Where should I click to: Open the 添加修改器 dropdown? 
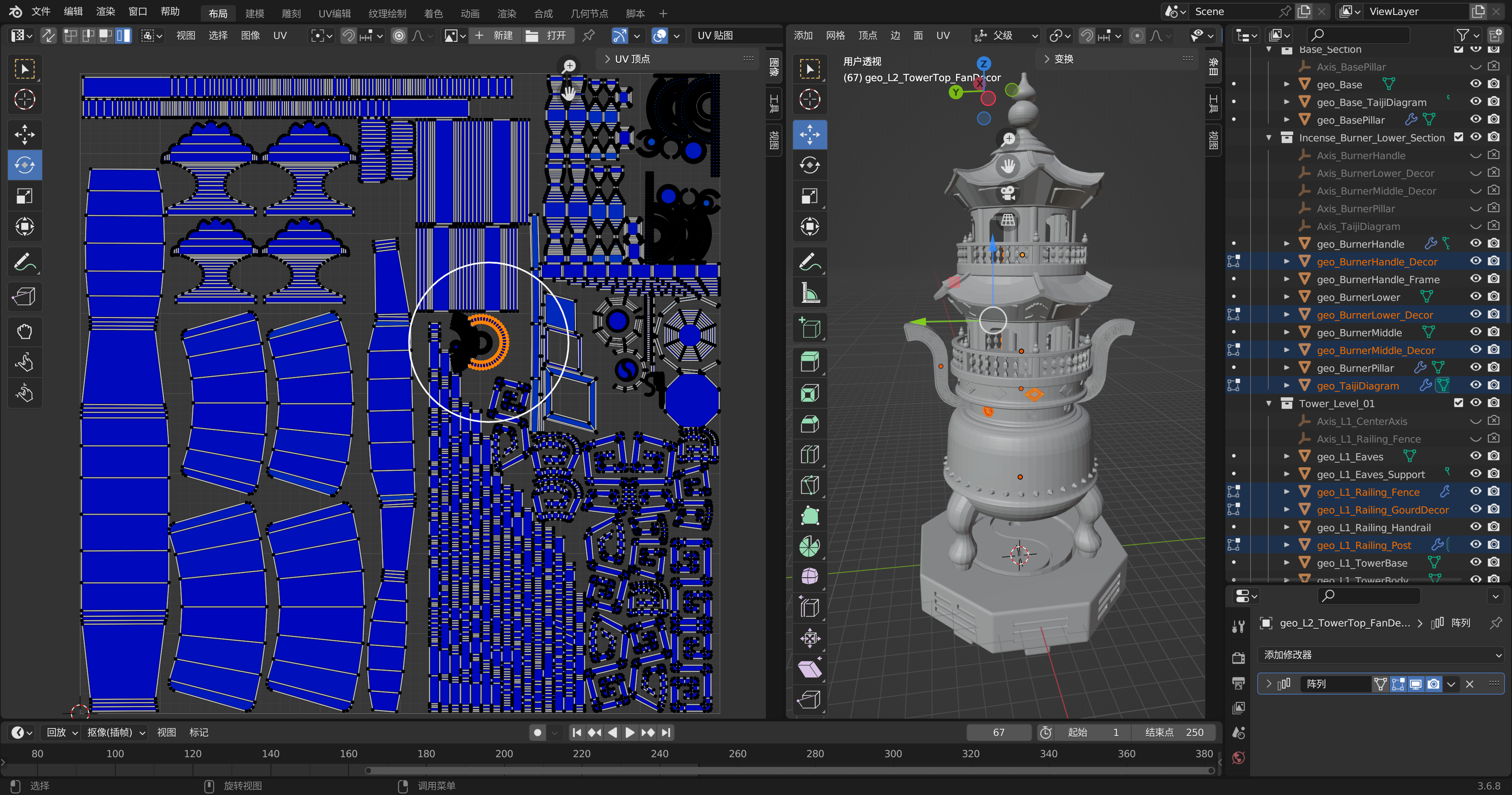click(x=1379, y=655)
